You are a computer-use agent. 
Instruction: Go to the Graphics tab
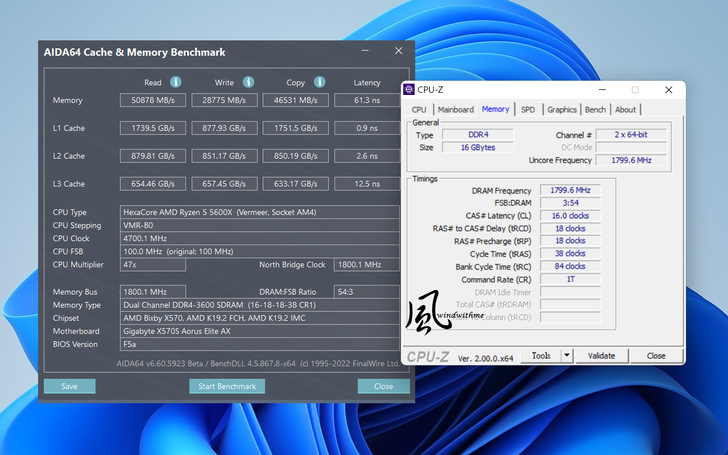(x=561, y=110)
